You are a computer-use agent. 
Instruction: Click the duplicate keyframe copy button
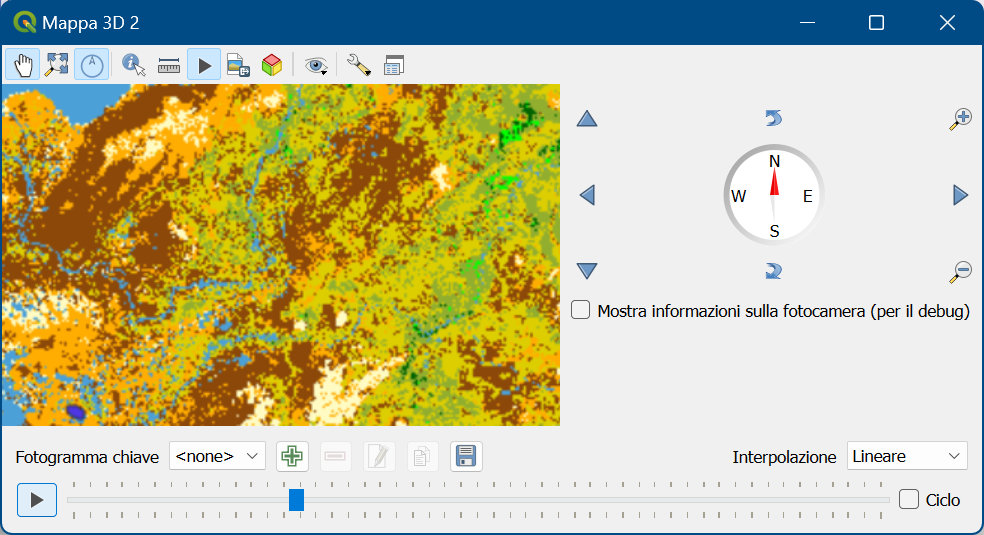coord(422,456)
